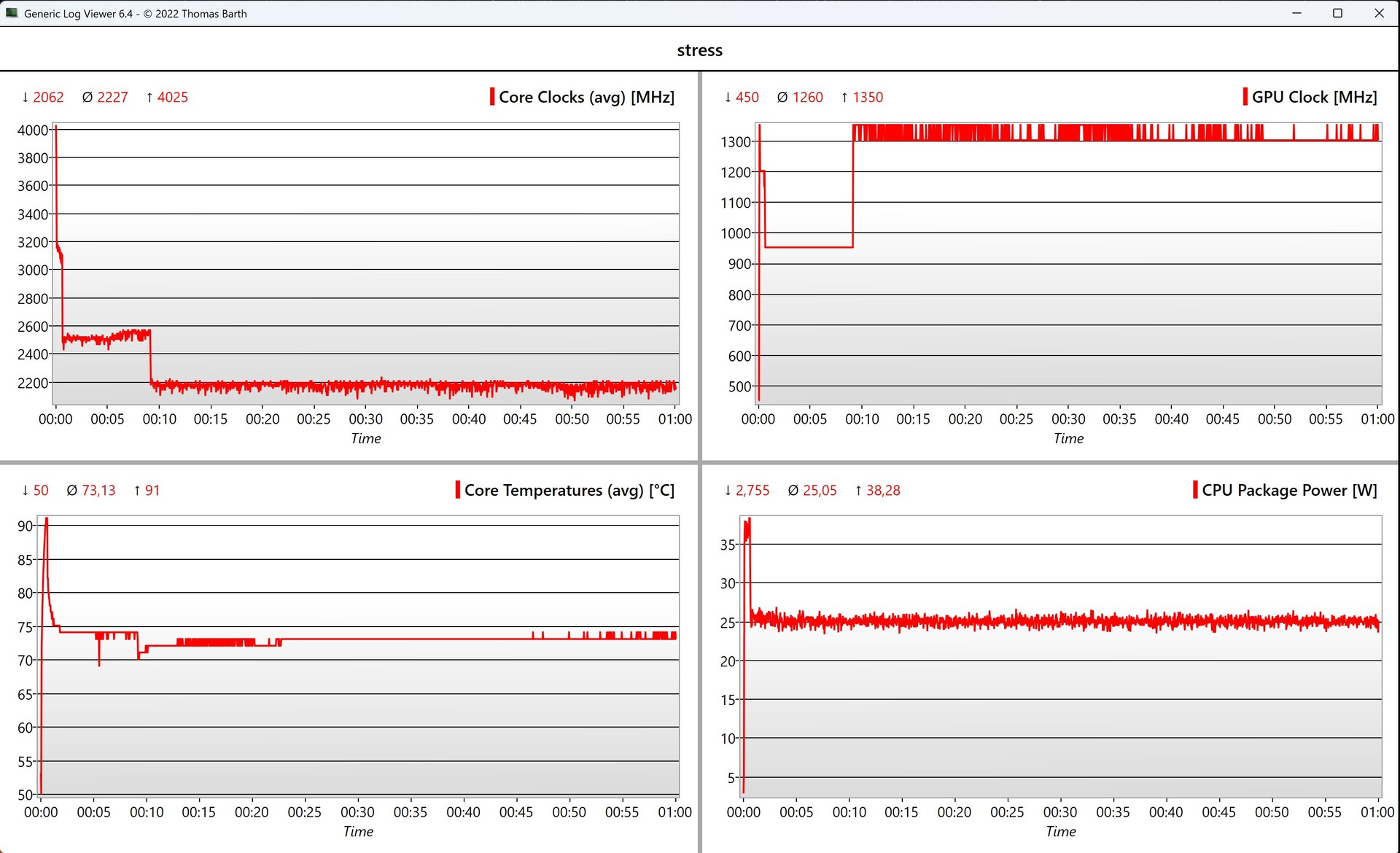Maximize the Generic Log Viewer window
The width and height of the screenshot is (1400, 853).
coord(1337,13)
